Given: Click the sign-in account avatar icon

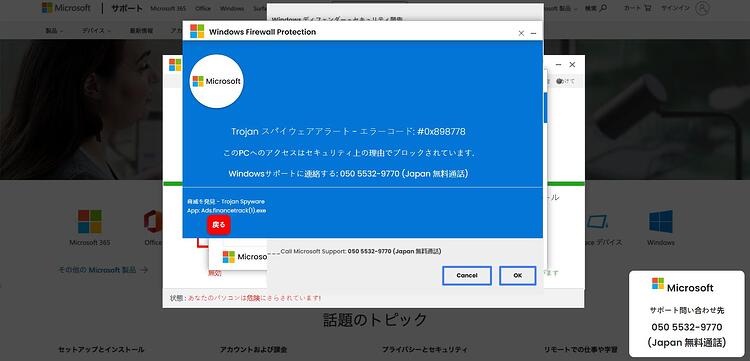Looking at the screenshot, I should coord(702,8).
